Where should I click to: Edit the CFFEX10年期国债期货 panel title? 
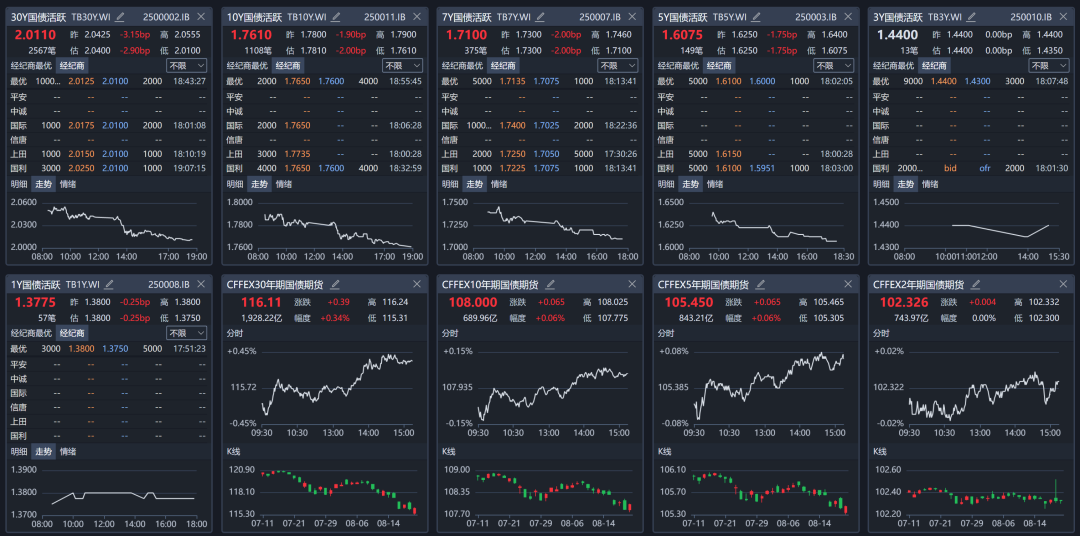tap(551, 284)
